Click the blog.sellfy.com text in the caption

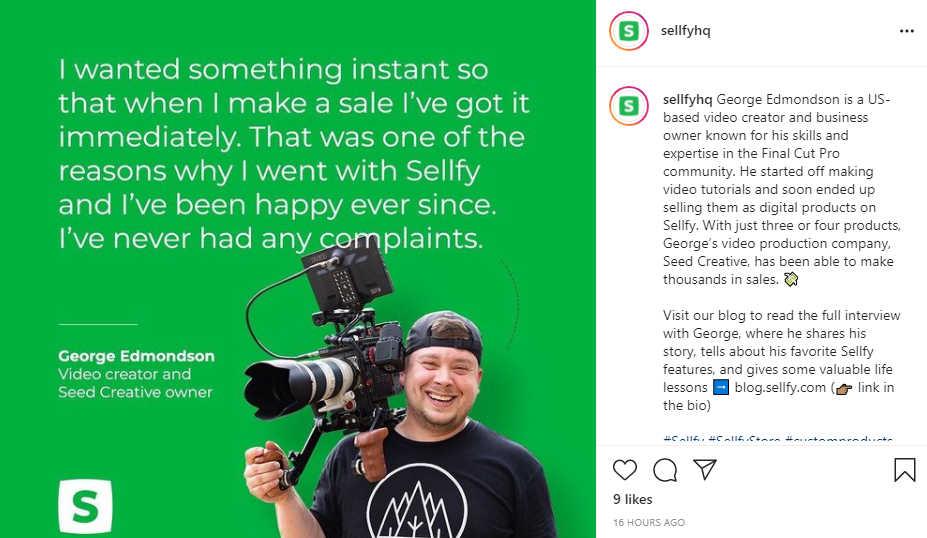pos(780,388)
